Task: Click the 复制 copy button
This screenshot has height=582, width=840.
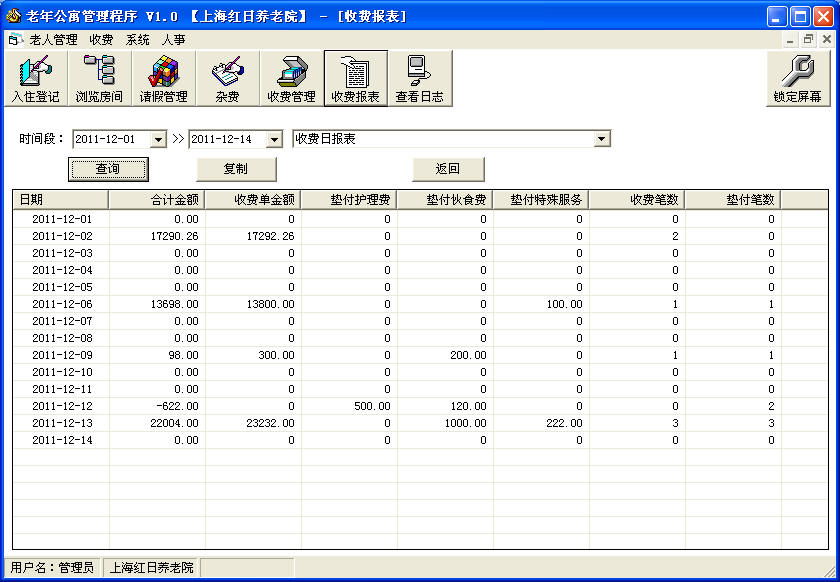Action: pyautogui.click(x=236, y=169)
